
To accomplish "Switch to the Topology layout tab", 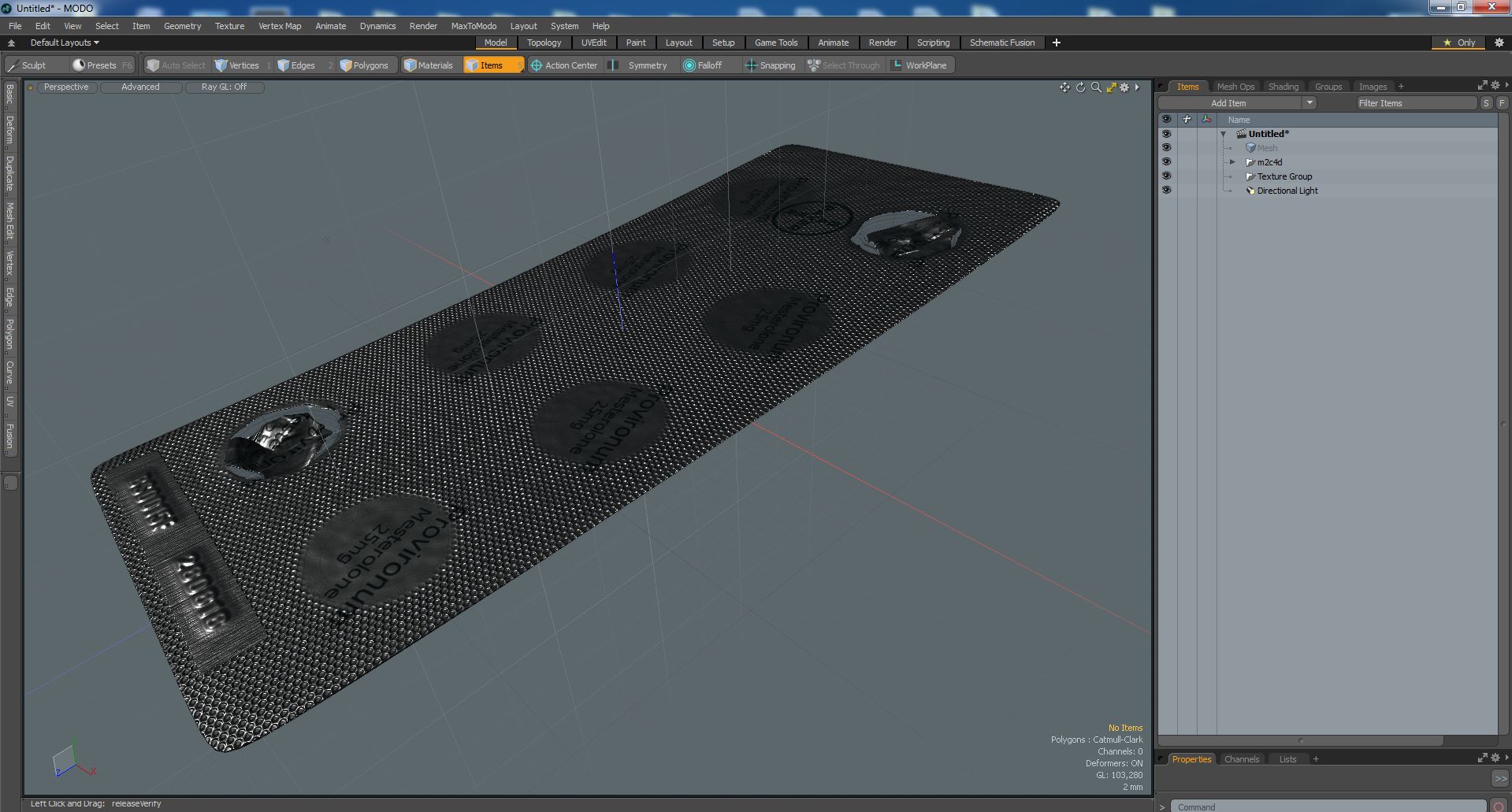I will pyautogui.click(x=544, y=43).
